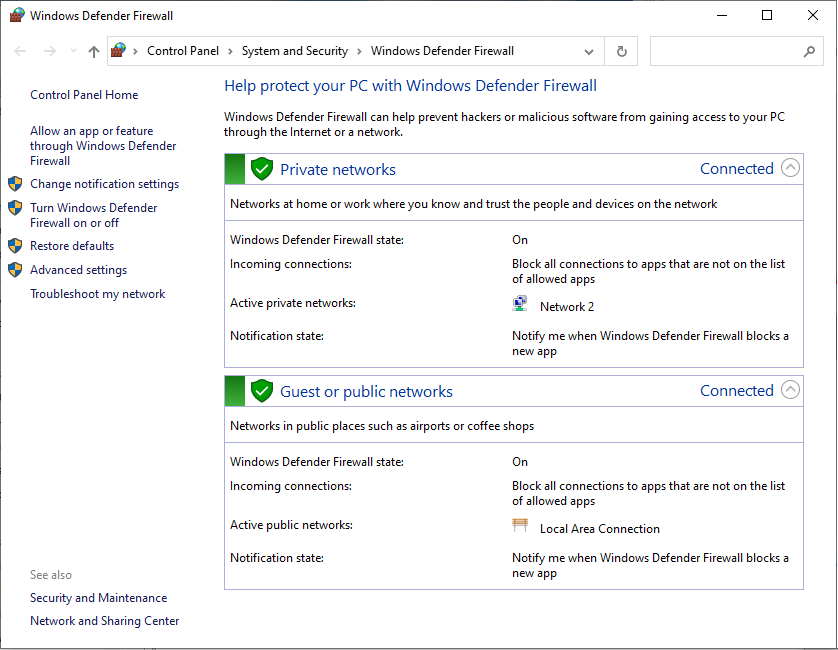The height and width of the screenshot is (650, 838).
Task: Click the green shield for Guest or public networks
Action: pos(262,391)
